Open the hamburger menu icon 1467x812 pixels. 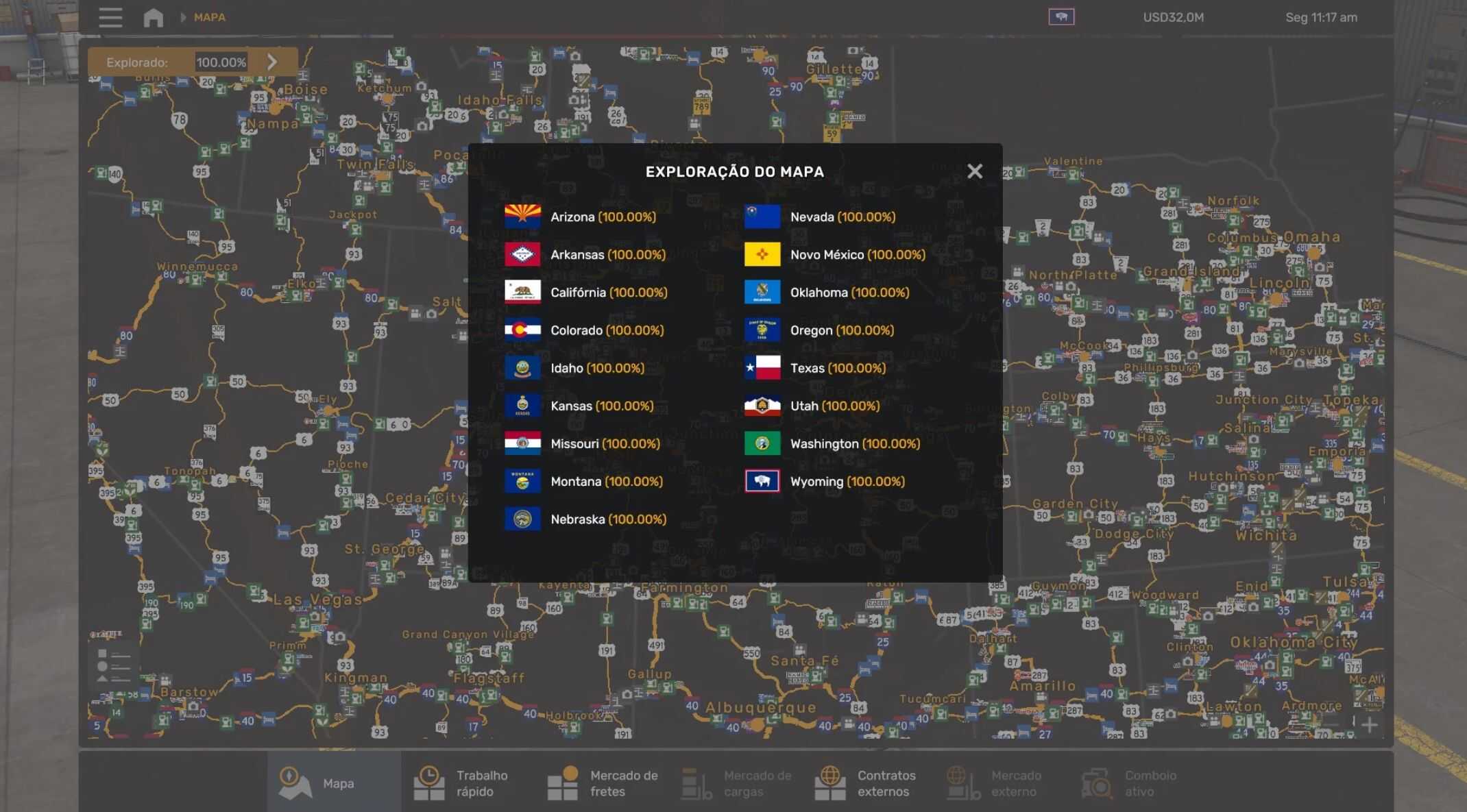click(110, 17)
